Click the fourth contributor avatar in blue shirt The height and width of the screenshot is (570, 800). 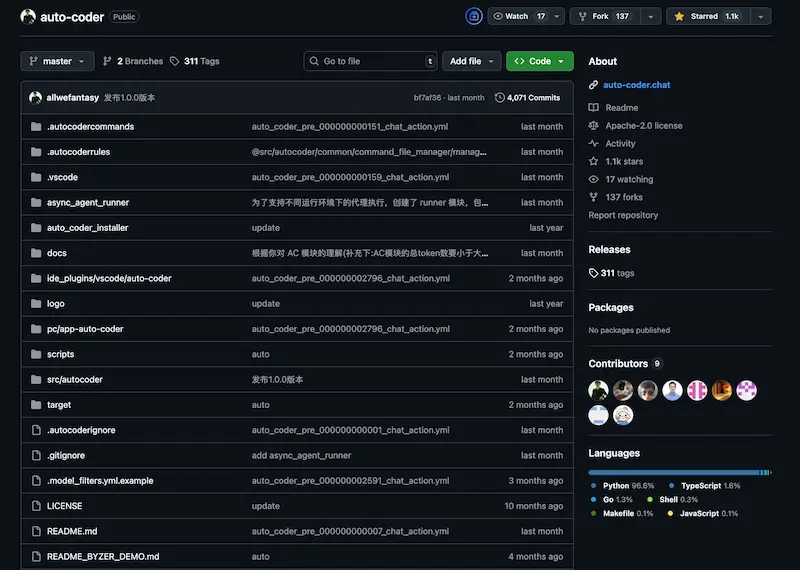coord(672,390)
